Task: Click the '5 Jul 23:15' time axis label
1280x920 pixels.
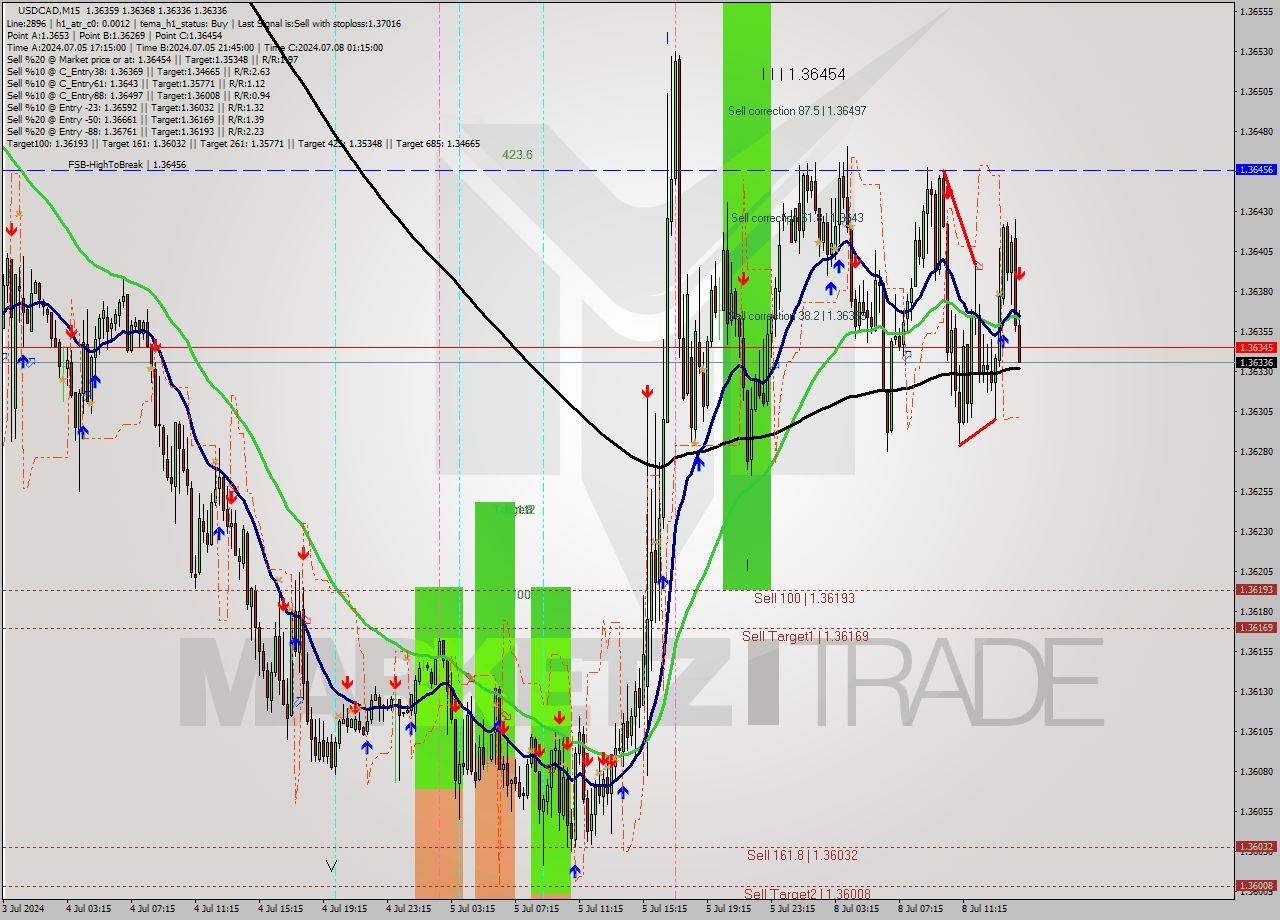Action: 793,910
